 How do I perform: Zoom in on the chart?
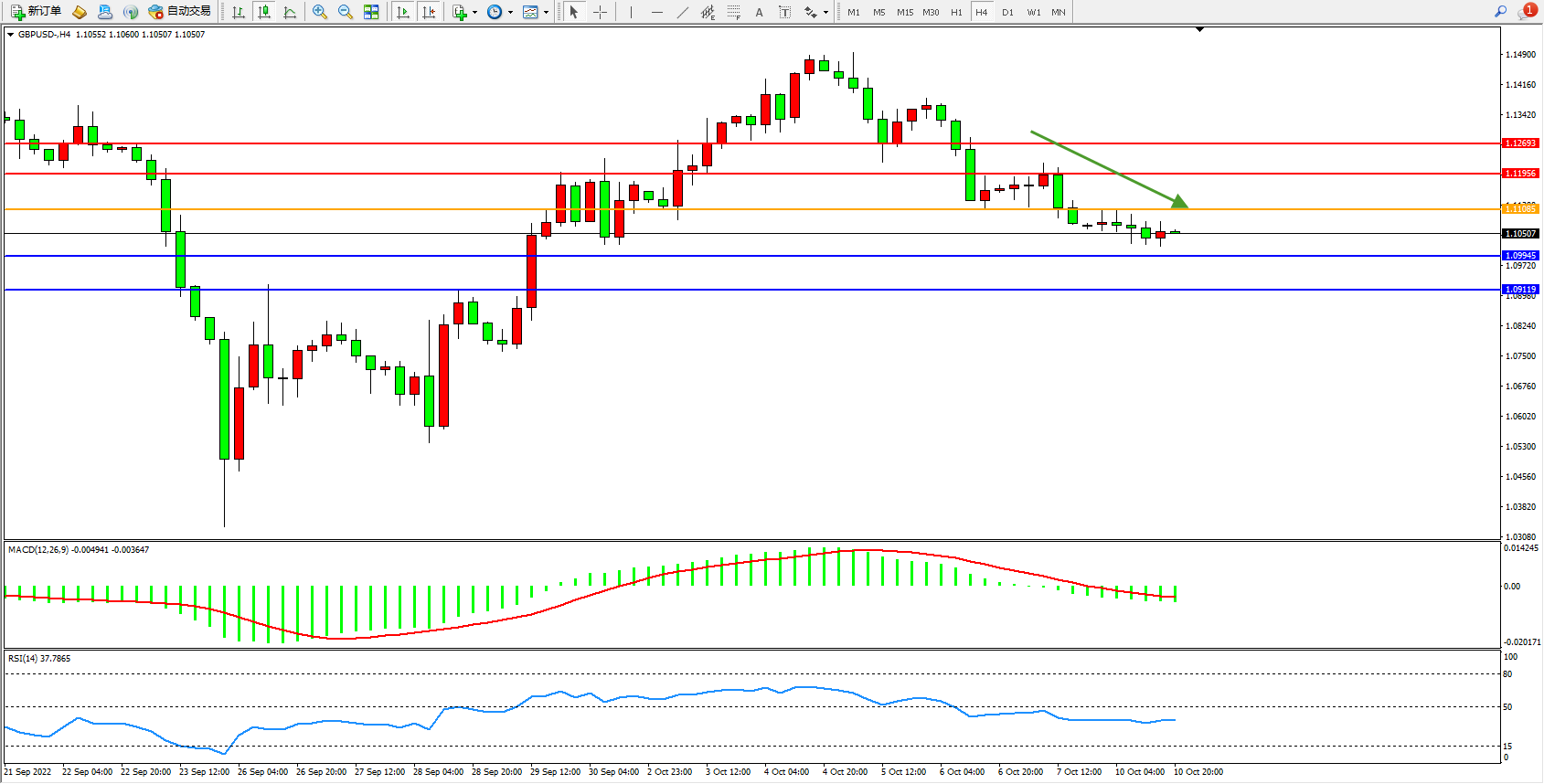(320, 12)
